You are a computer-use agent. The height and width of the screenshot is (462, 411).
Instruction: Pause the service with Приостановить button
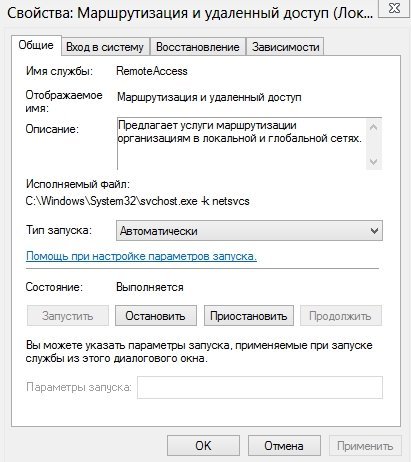point(249,316)
